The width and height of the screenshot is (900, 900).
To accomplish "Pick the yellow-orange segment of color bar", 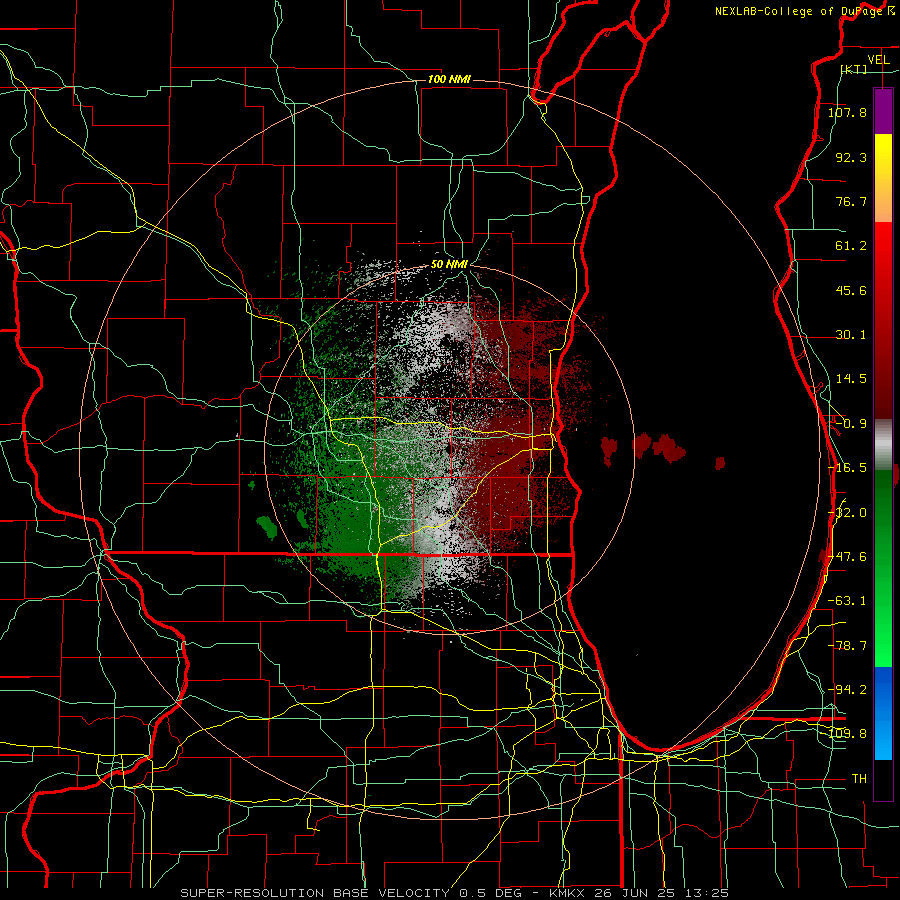I will [883, 178].
